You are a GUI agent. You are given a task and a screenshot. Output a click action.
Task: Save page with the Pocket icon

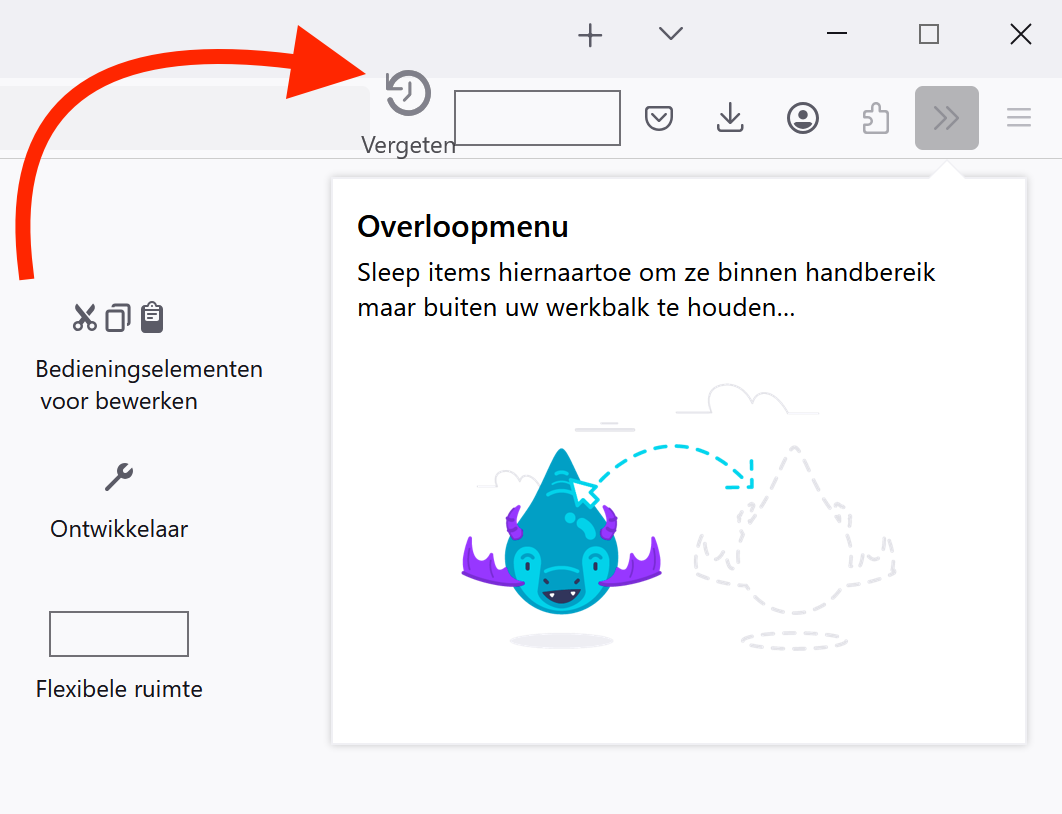pyautogui.click(x=658, y=119)
